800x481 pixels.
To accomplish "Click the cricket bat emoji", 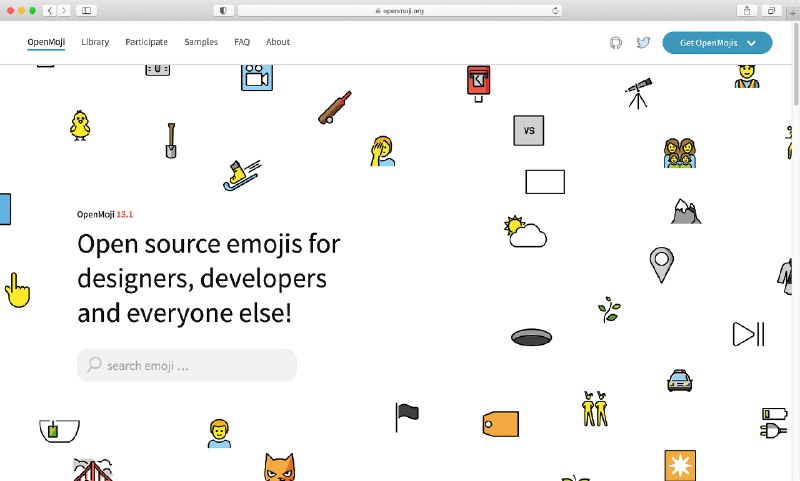I will [335, 108].
